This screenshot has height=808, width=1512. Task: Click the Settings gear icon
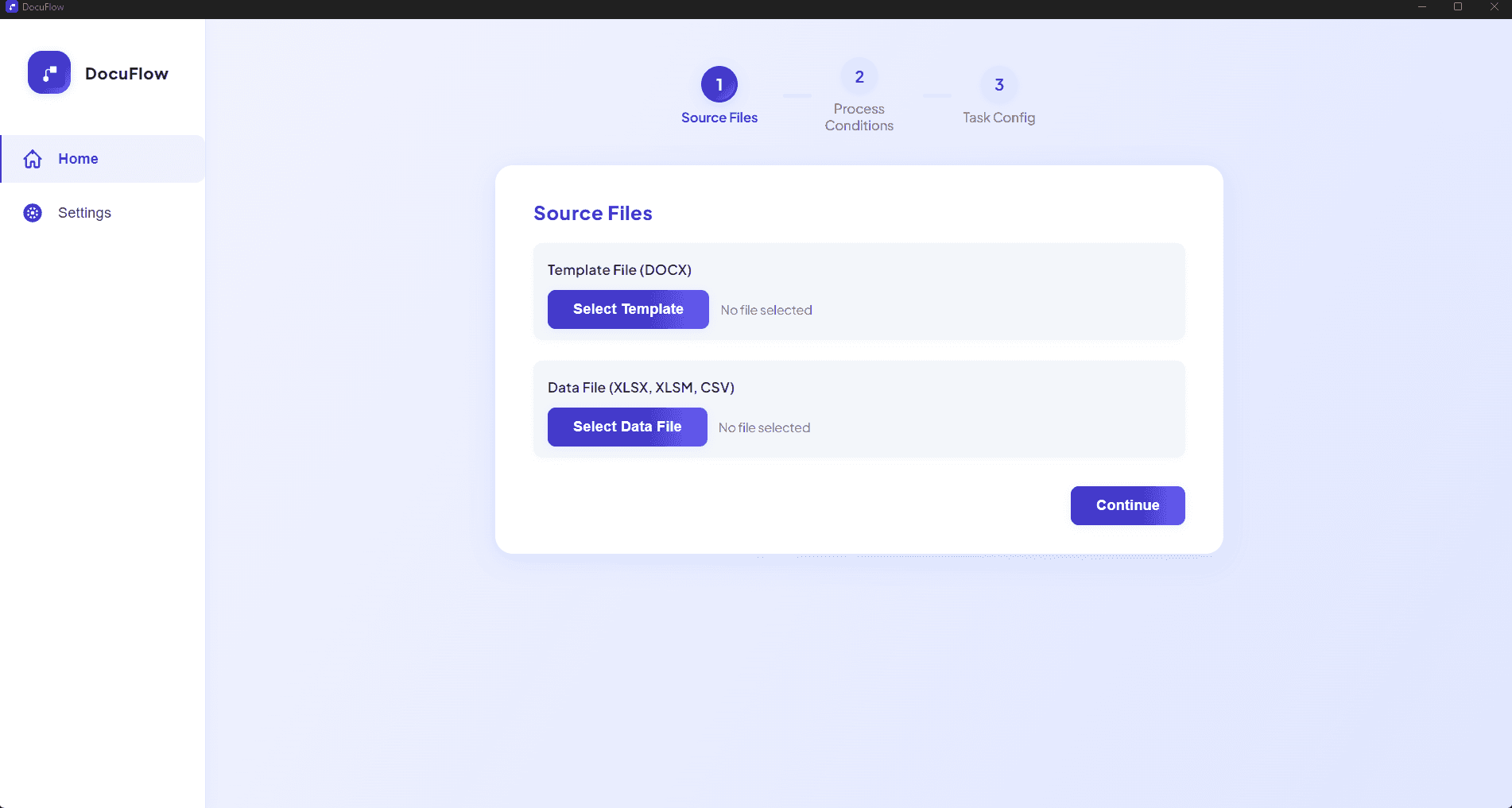coord(33,213)
